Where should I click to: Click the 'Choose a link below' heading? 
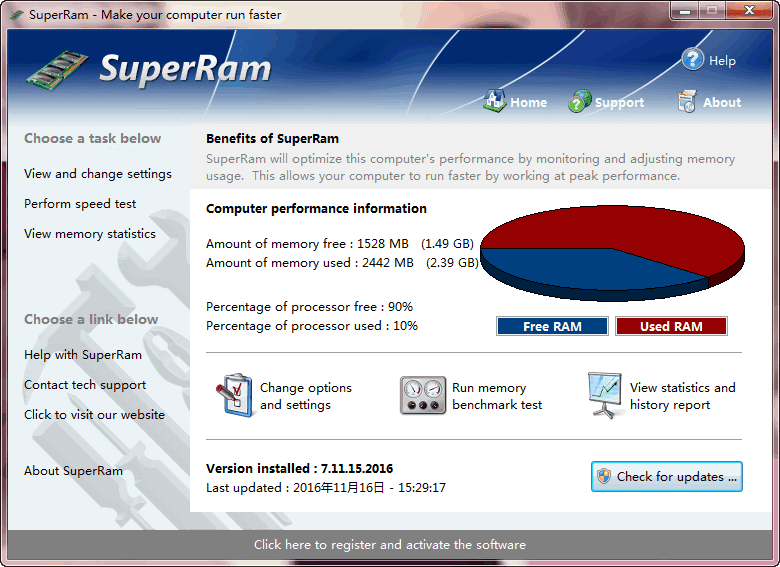pos(91,319)
